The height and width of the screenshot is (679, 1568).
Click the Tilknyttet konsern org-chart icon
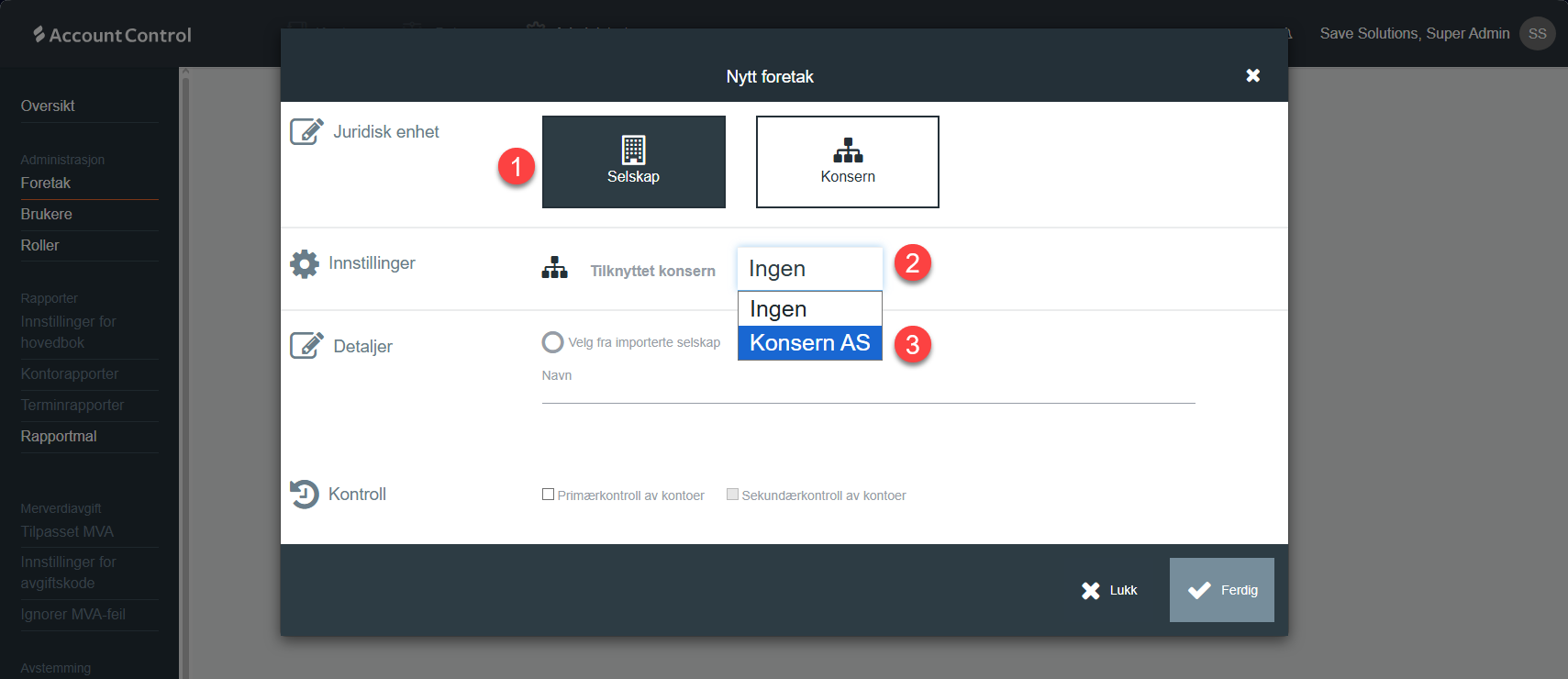click(x=554, y=268)
